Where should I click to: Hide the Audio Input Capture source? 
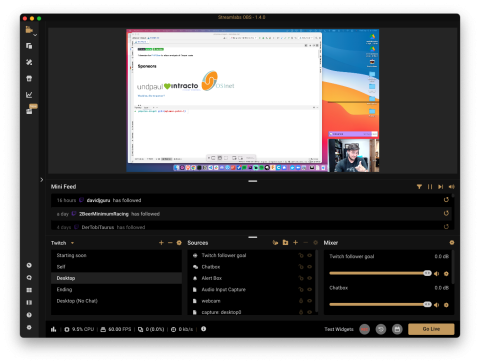pyautogui.click(x=309, y=289)
